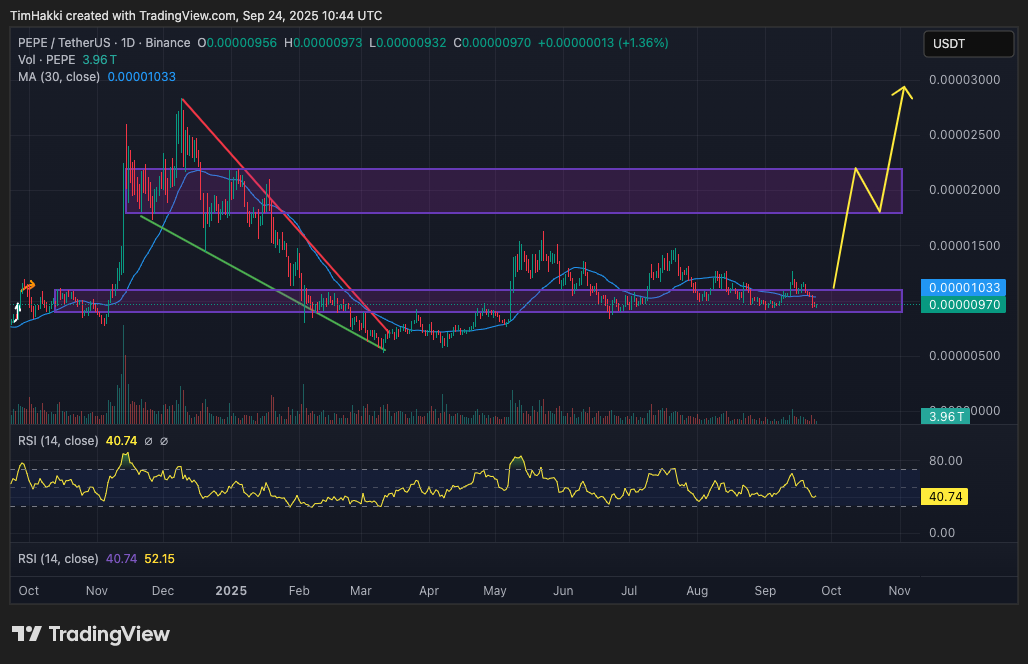Image resolution: width=1028 pixels, height=664 pixels.
Task: Click the TradingView wordmark text
Action: [x=109, y=635]
